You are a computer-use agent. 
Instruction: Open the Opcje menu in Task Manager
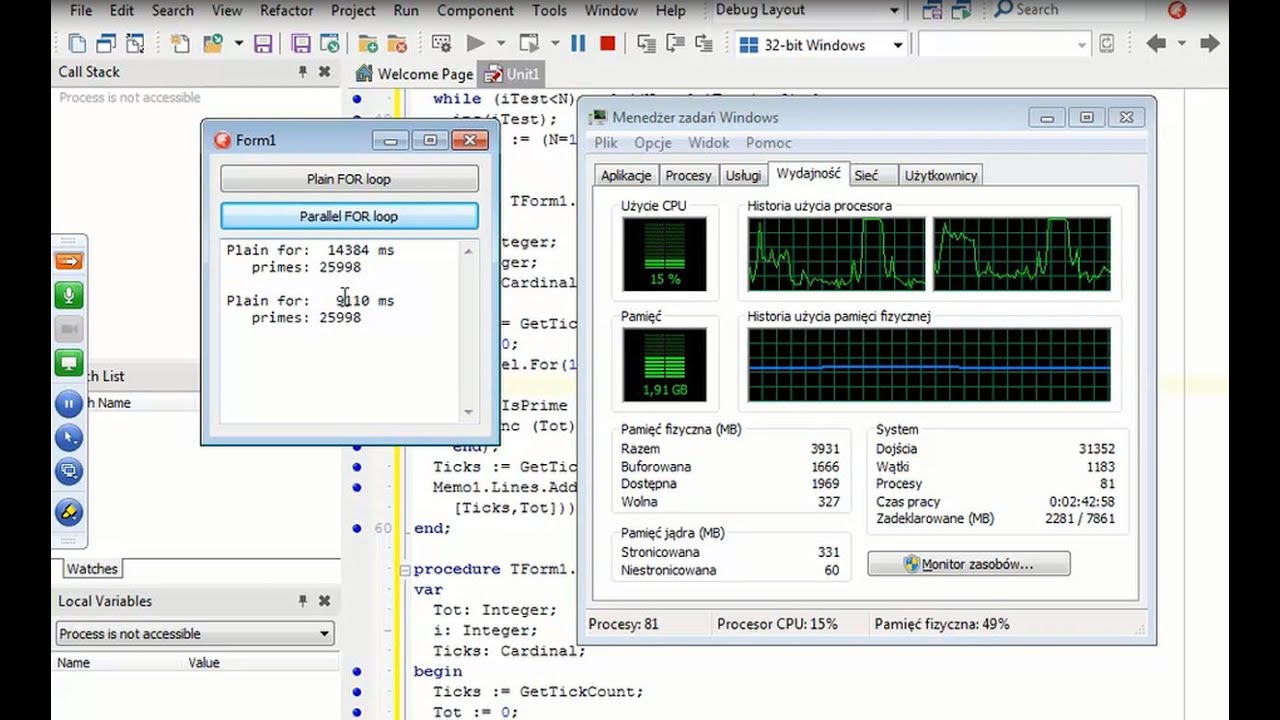[653, 143]
